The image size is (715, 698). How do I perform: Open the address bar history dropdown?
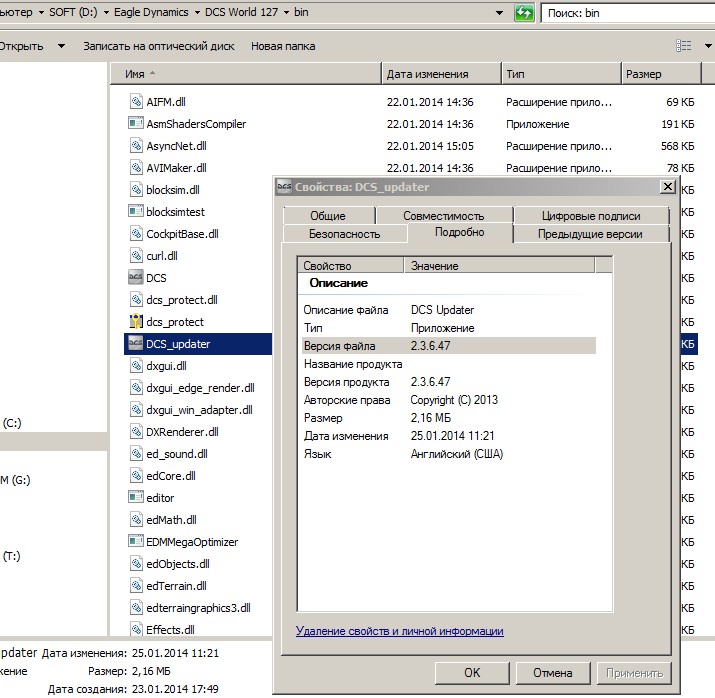(500, 13)
